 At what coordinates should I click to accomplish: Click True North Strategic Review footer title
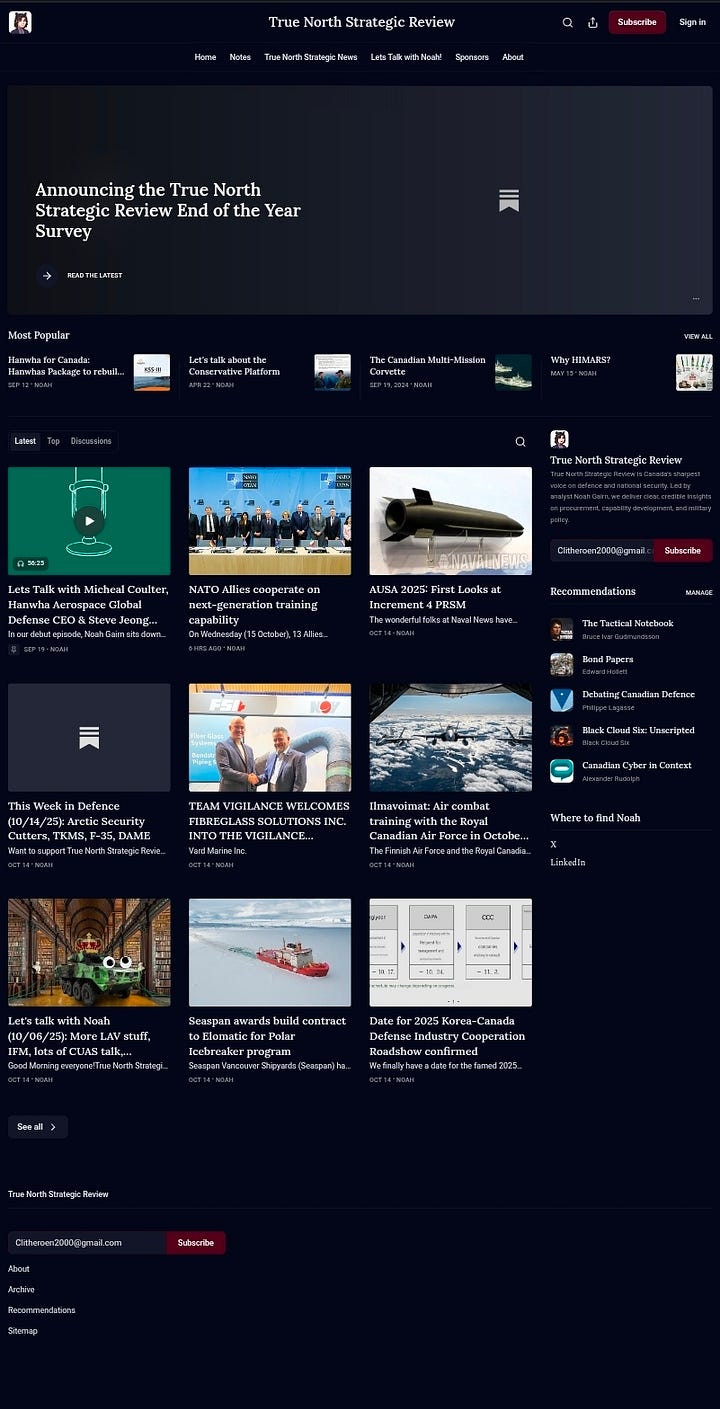coord(58,1194)
